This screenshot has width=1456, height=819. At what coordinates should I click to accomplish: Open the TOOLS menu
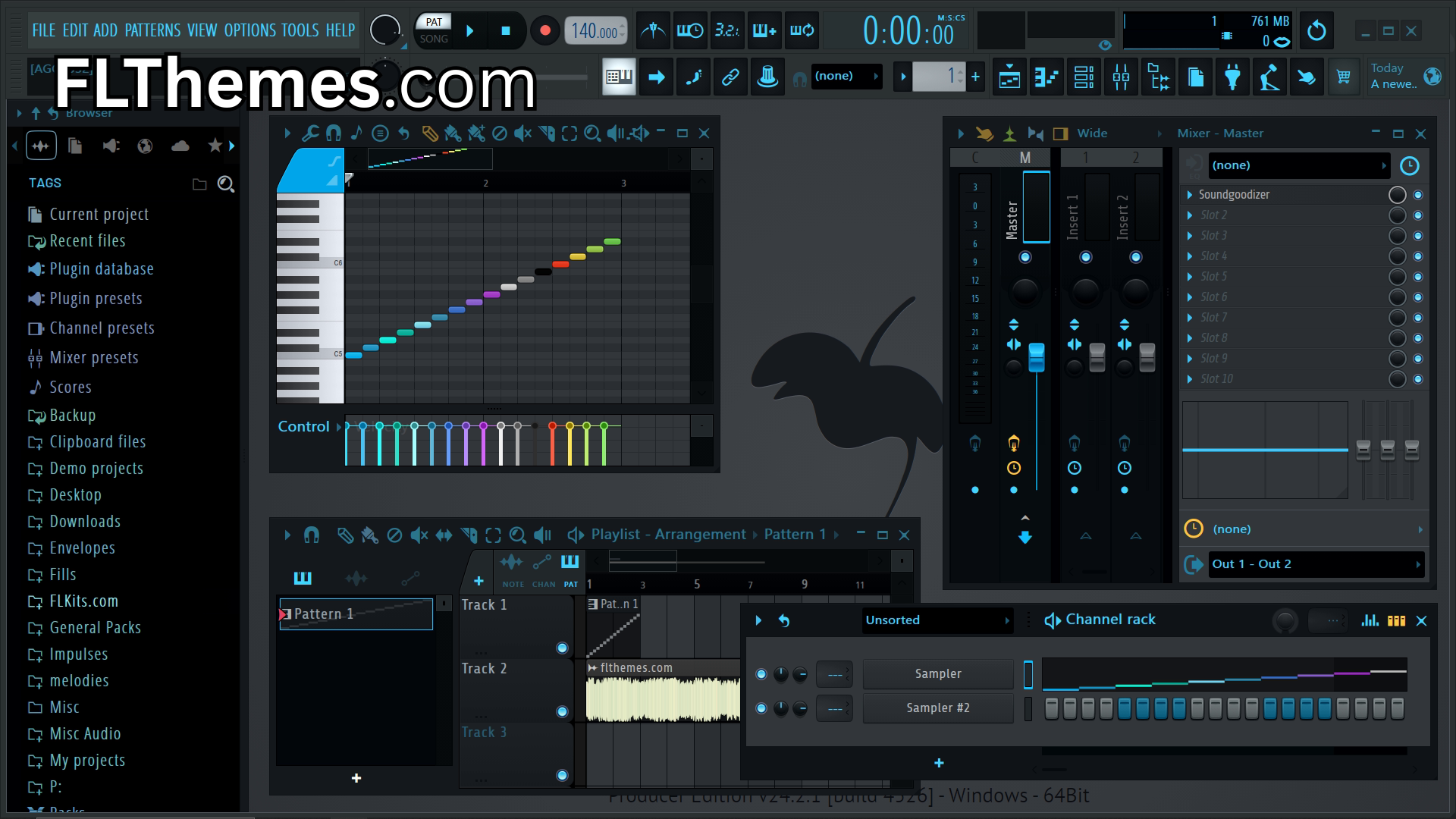click(x=300, y=30)
